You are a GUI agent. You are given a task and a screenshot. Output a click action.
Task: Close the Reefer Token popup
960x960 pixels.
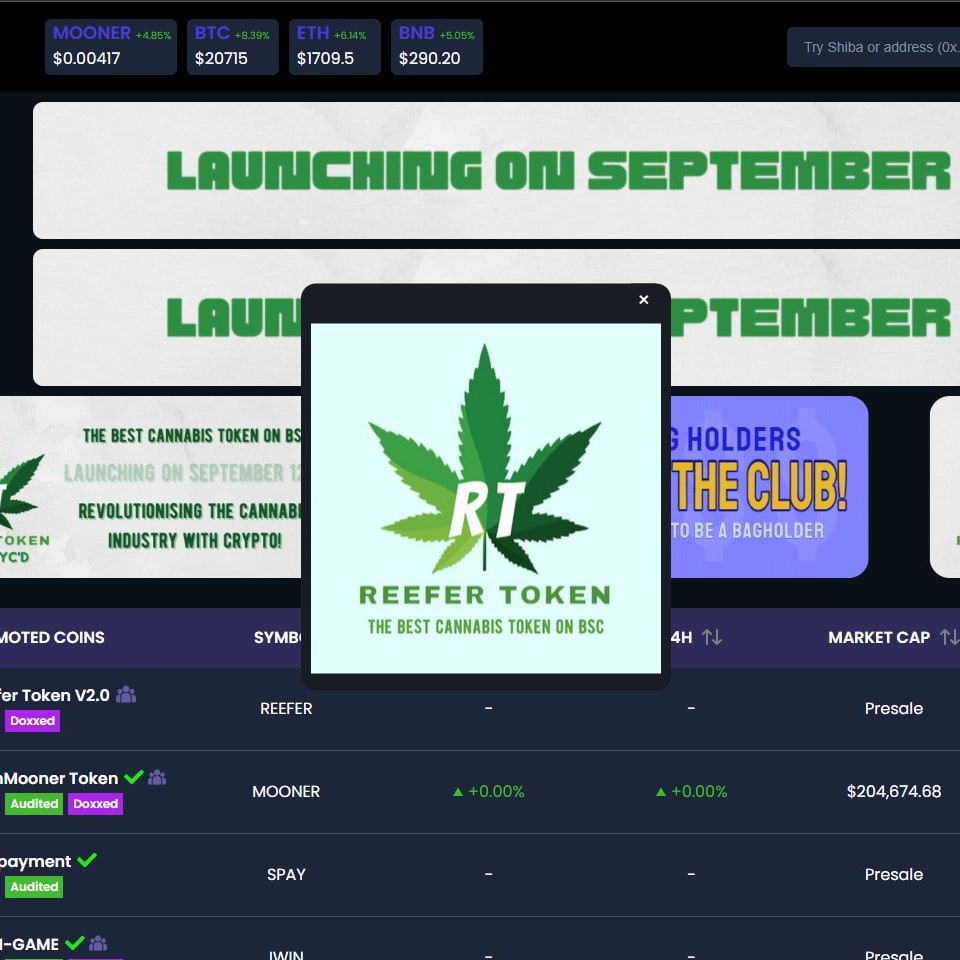[x=643, y=299]
